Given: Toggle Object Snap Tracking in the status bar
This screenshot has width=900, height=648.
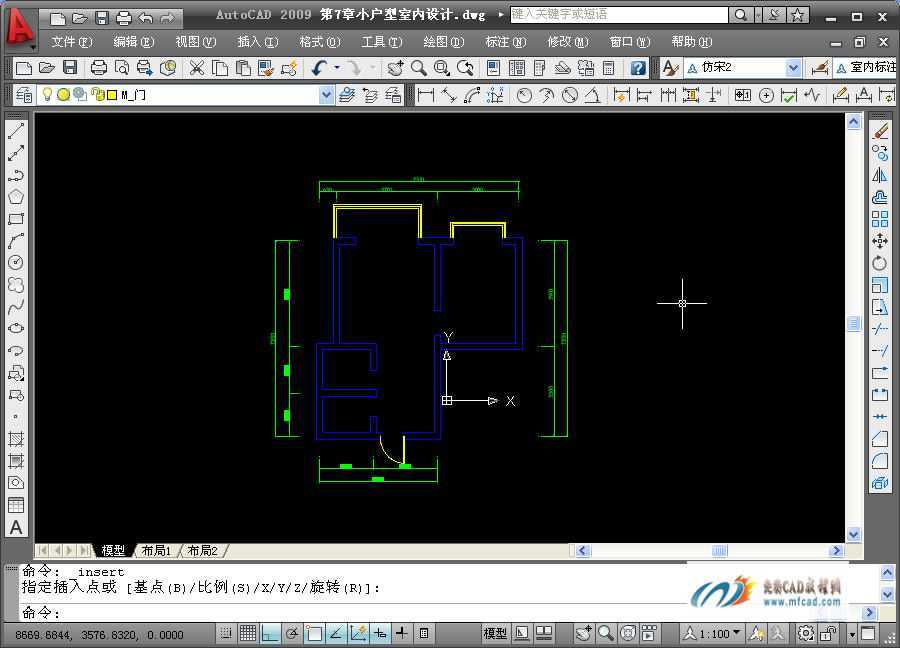Looking at the screenshot, I should [336, 634].
